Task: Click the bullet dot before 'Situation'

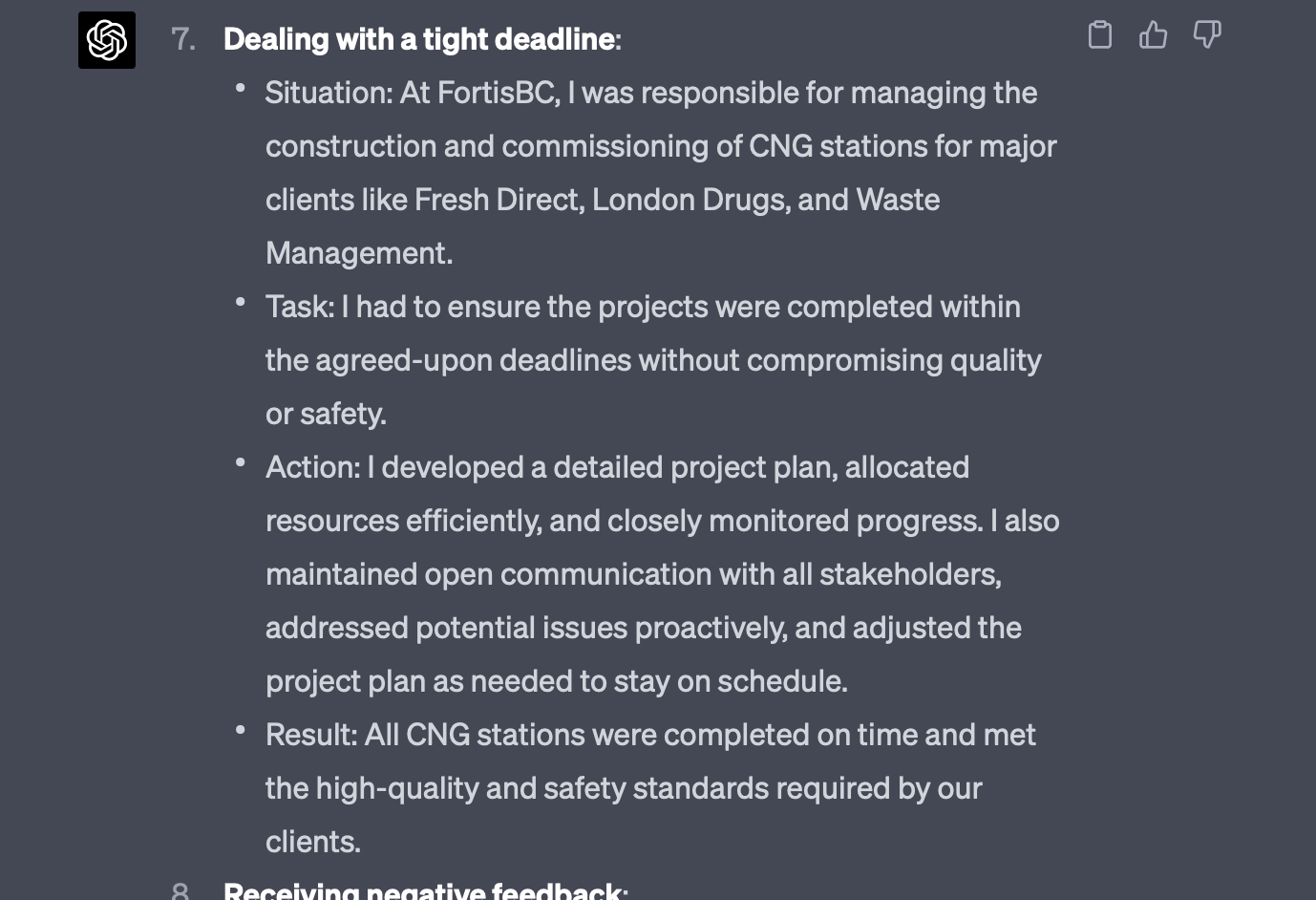Action: 241,89
